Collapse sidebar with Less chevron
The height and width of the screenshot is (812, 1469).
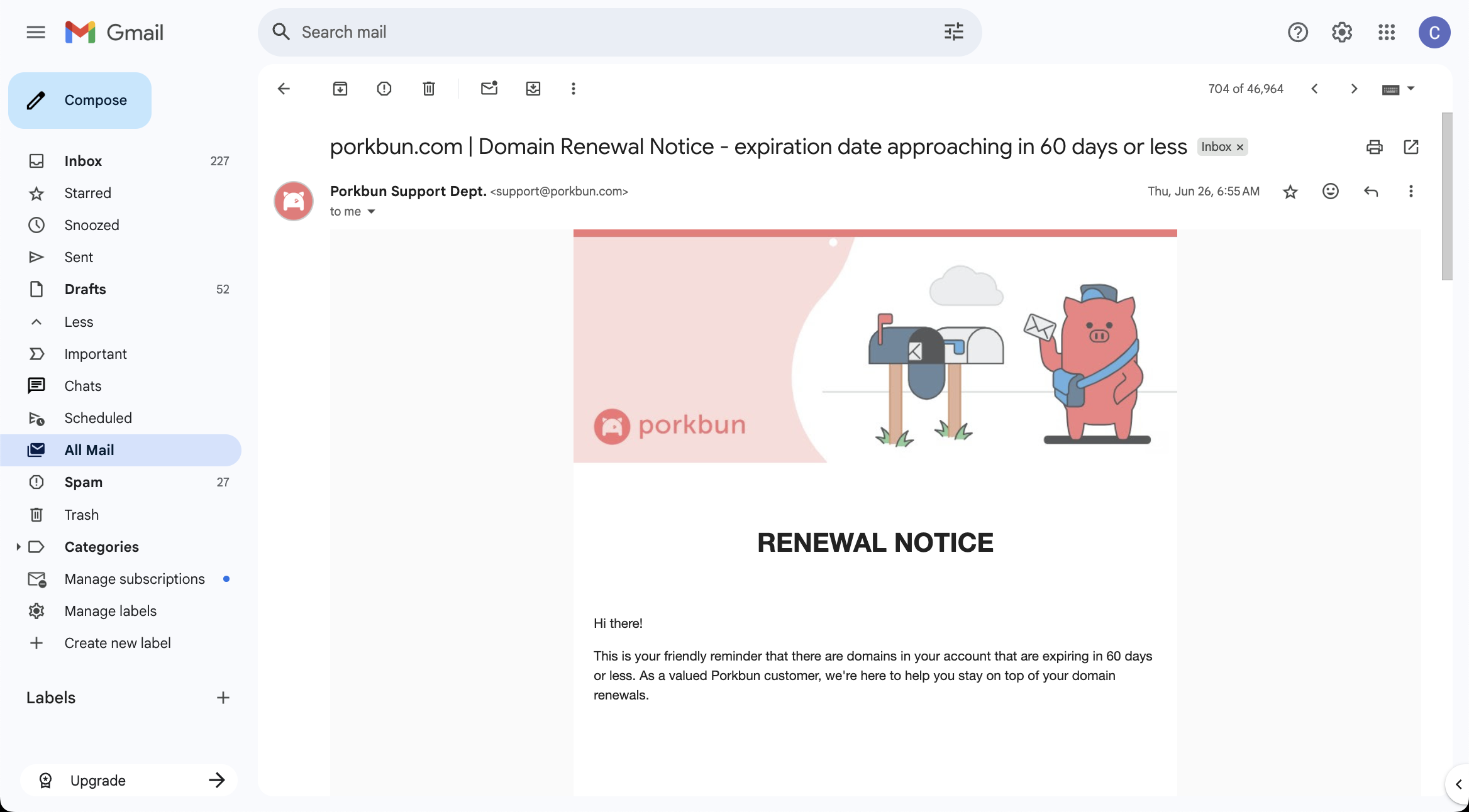click(x=36, y=322)
